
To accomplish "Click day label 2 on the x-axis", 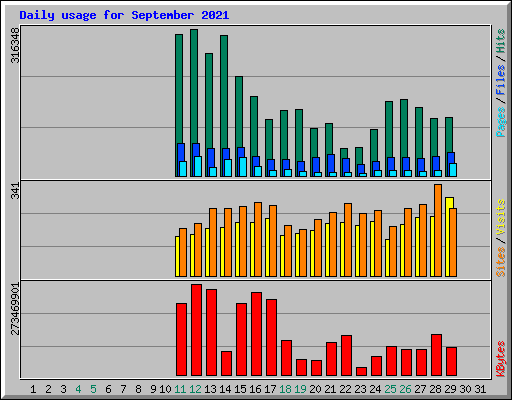I will tap(48, 389).
